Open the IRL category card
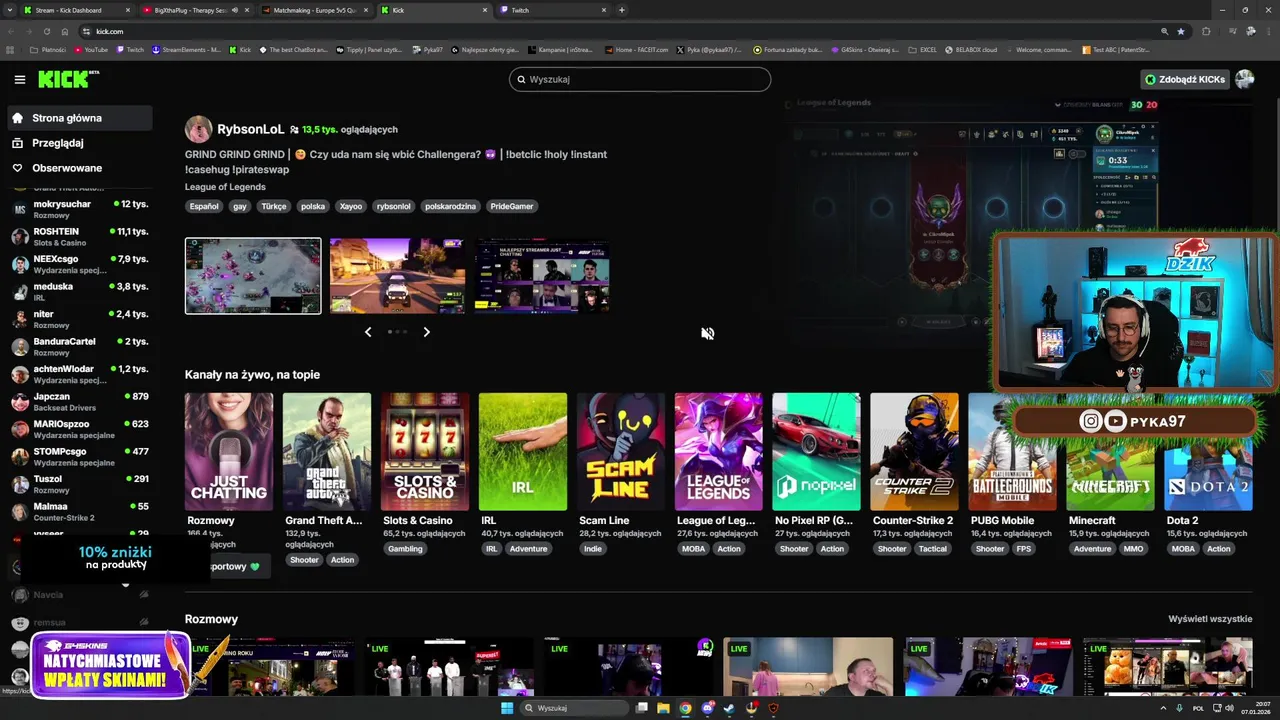This screenshot has height=720, width=1280. tap(523, 451)
